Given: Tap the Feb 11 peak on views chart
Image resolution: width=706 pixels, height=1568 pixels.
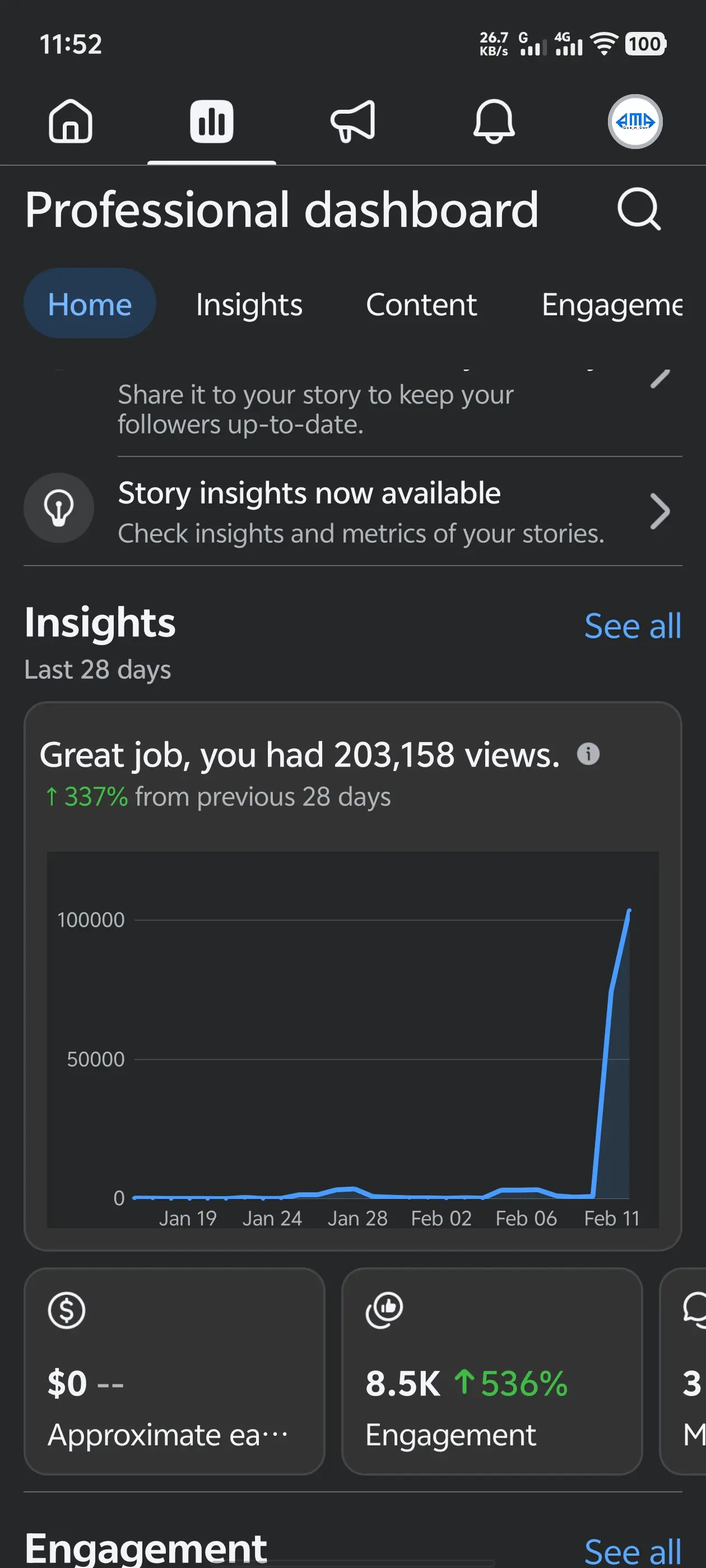Looking at the screenshot, I should 629,911.
